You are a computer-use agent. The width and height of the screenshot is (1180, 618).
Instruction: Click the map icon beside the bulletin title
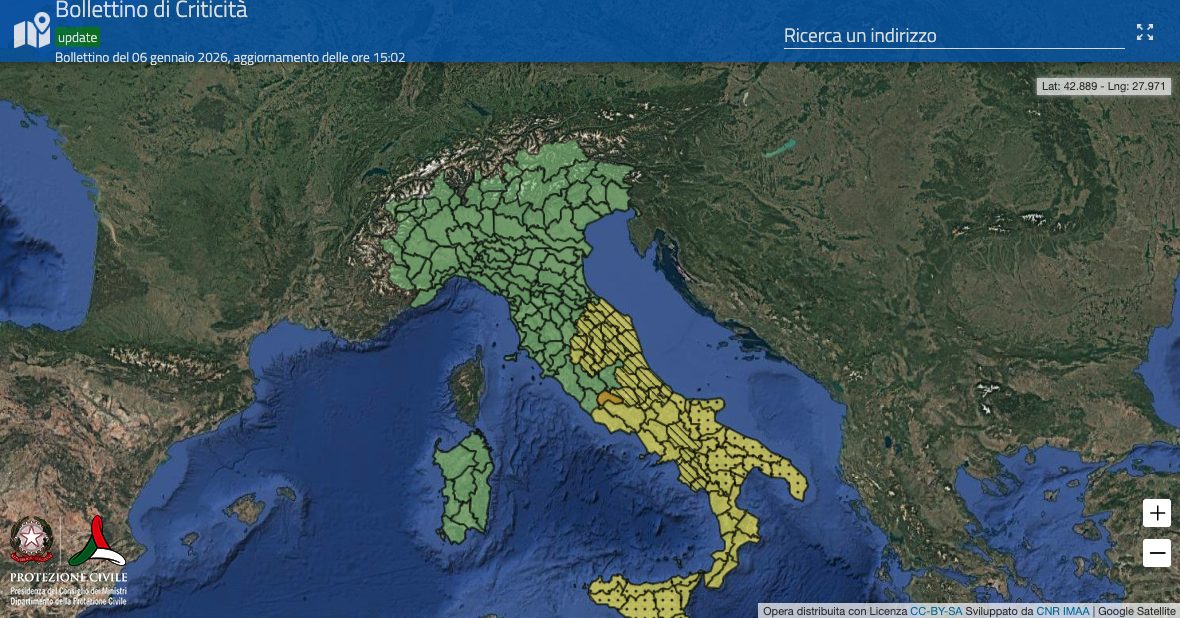tap(32, 30)
